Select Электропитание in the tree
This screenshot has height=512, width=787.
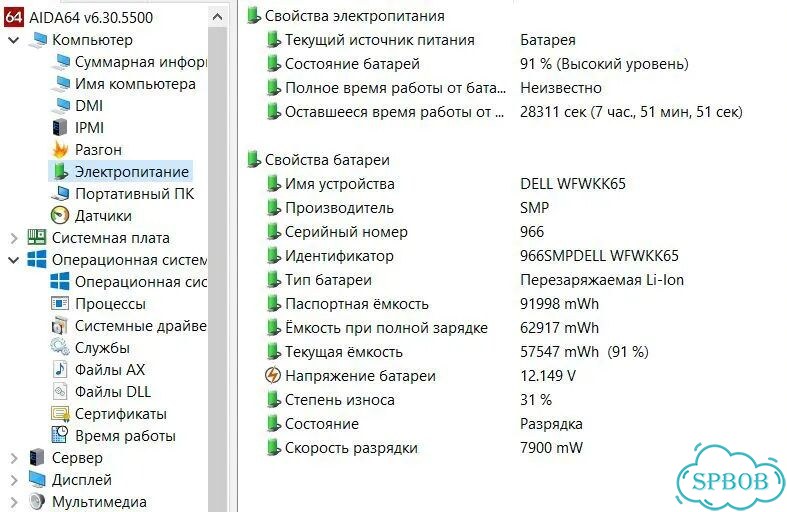(x=132, y=172)
